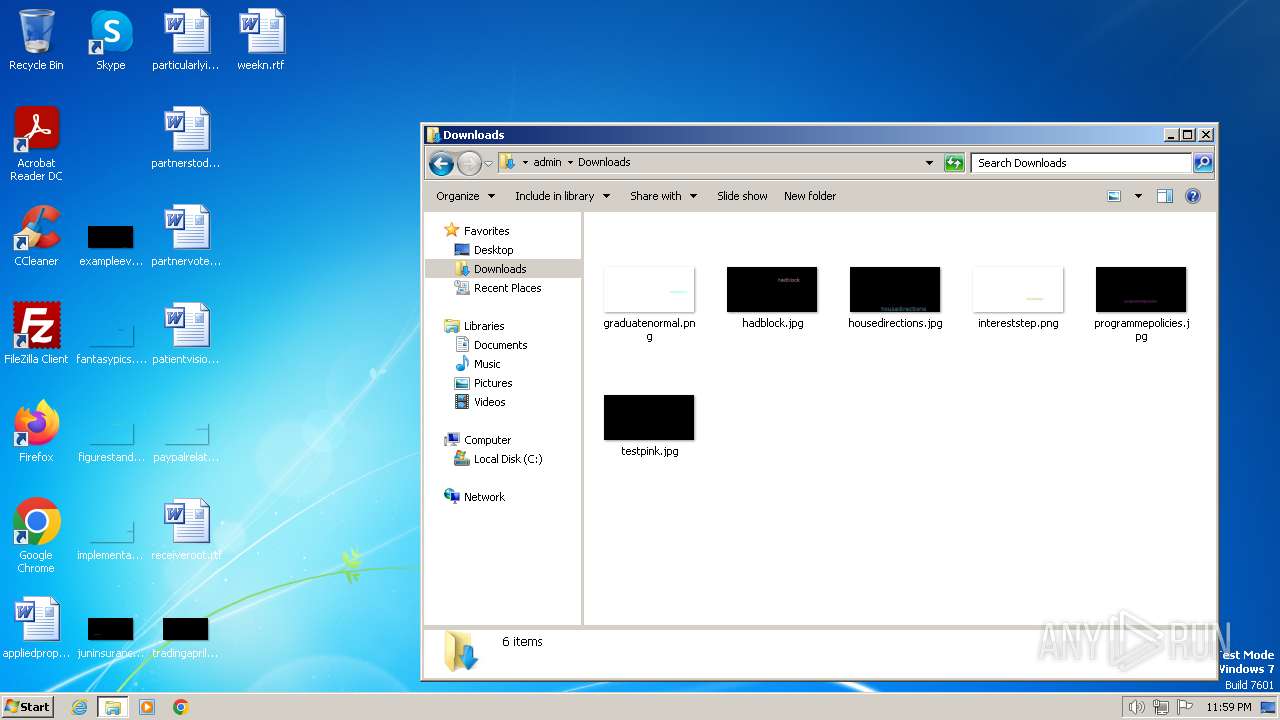
Task: Start the Slide show
Action: 742,196
